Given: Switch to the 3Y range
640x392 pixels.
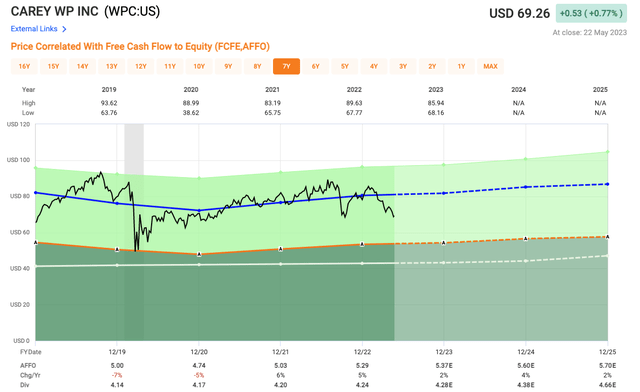Looking at the screenshot, I should (x=403, y=66).
